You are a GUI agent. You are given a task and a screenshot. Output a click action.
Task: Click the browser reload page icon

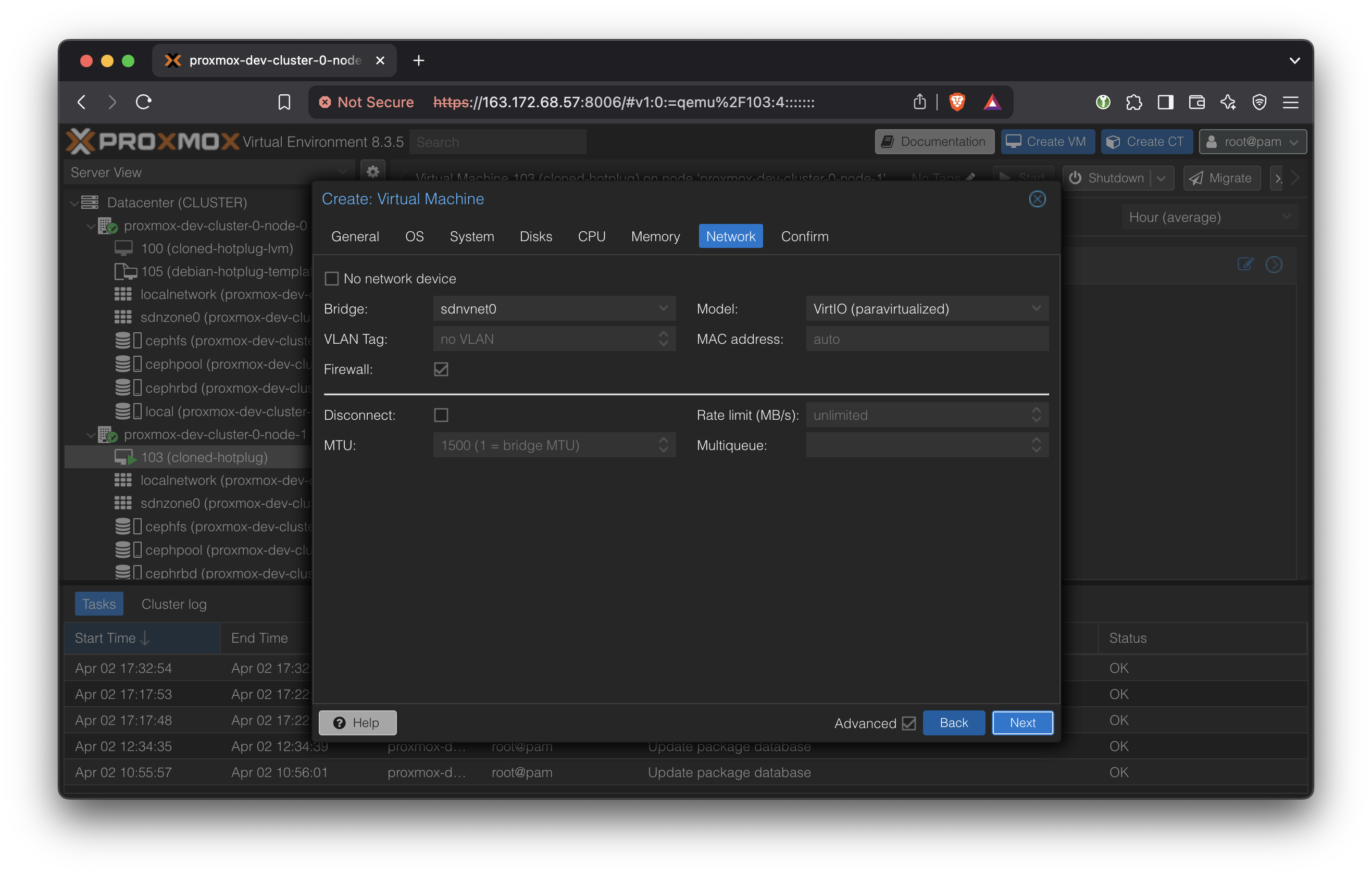click(144, 102)
